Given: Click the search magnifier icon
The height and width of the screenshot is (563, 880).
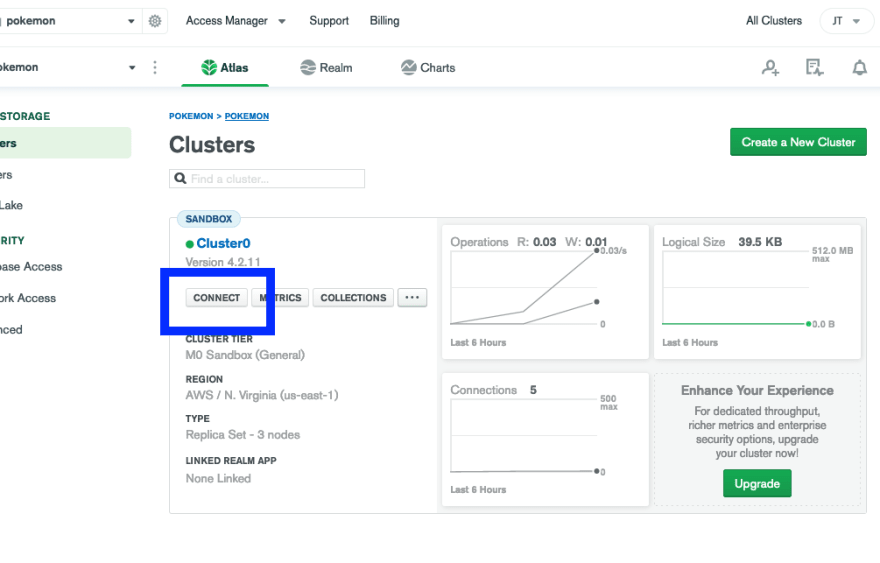Looking at the screenshot, I should click(180, 178).
